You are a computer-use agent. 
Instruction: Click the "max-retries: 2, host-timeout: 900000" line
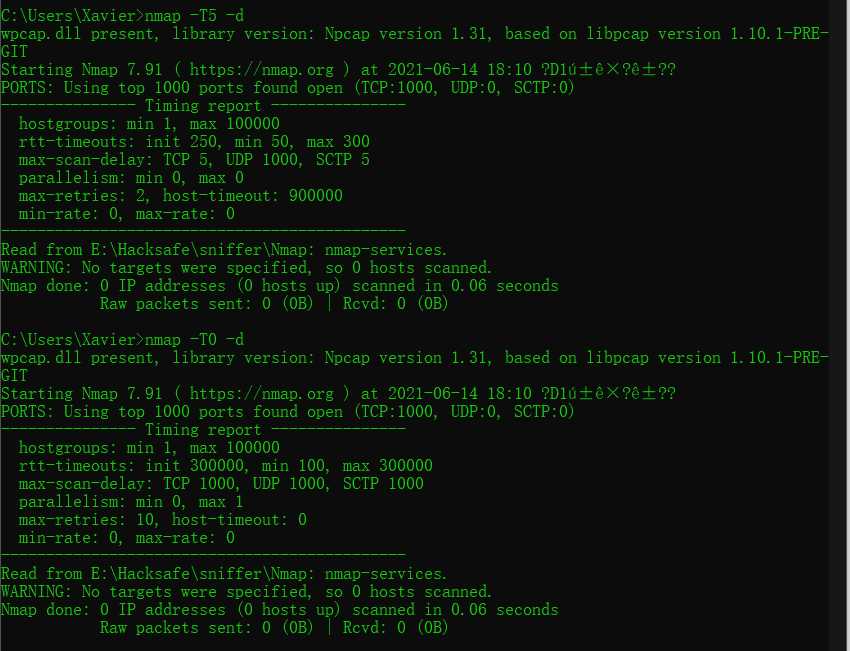click(180, 196)
